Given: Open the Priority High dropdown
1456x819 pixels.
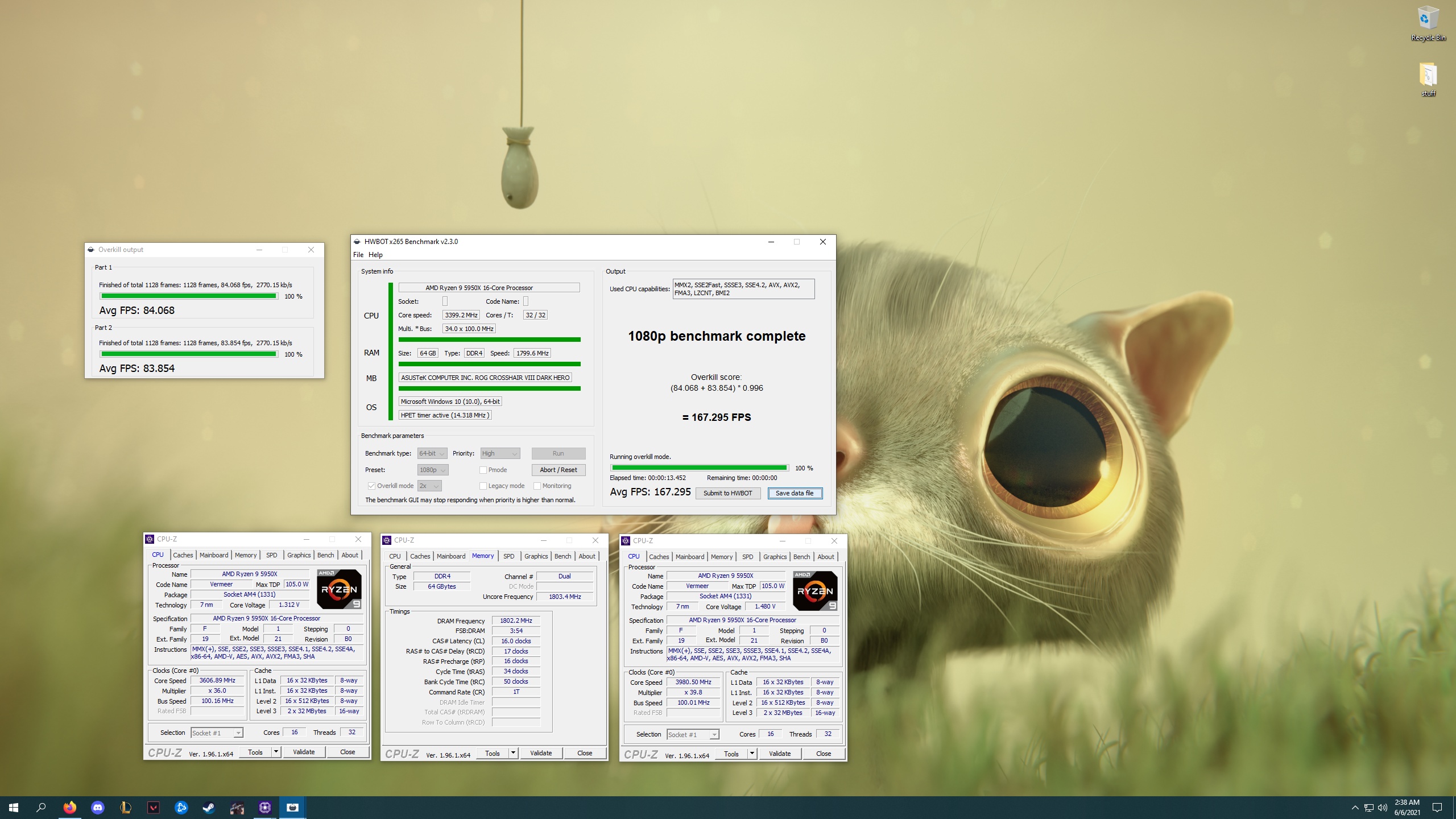Looking at the screenshot, I should 500,453.
